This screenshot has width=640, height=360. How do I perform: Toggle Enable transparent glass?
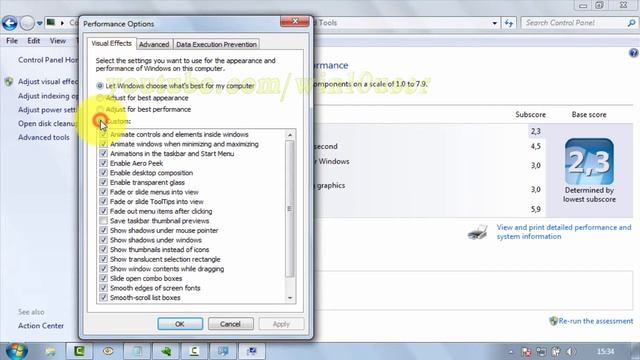[x=104, y=182]
